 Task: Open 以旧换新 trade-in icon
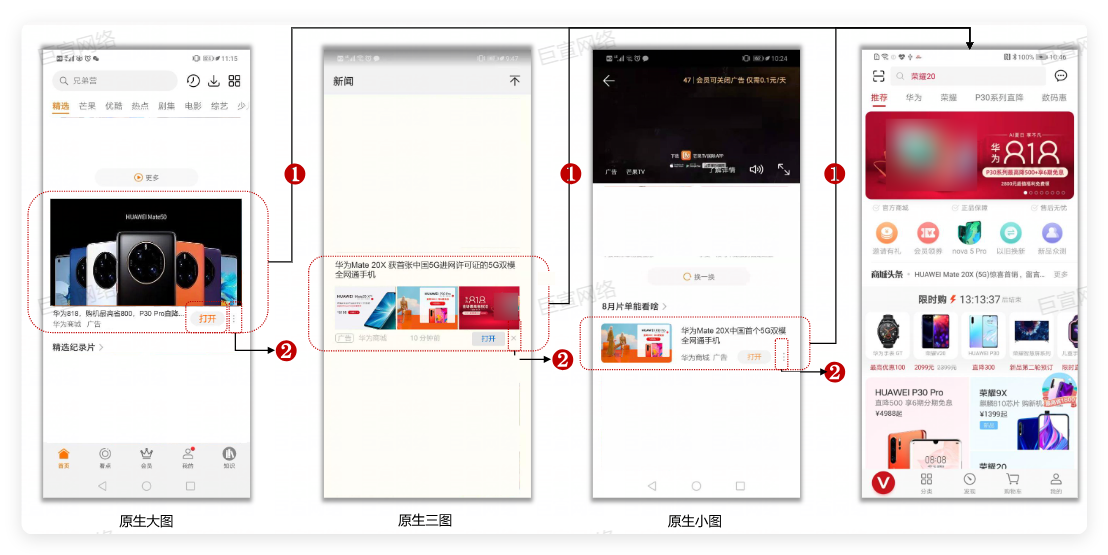click(1010, 238)
